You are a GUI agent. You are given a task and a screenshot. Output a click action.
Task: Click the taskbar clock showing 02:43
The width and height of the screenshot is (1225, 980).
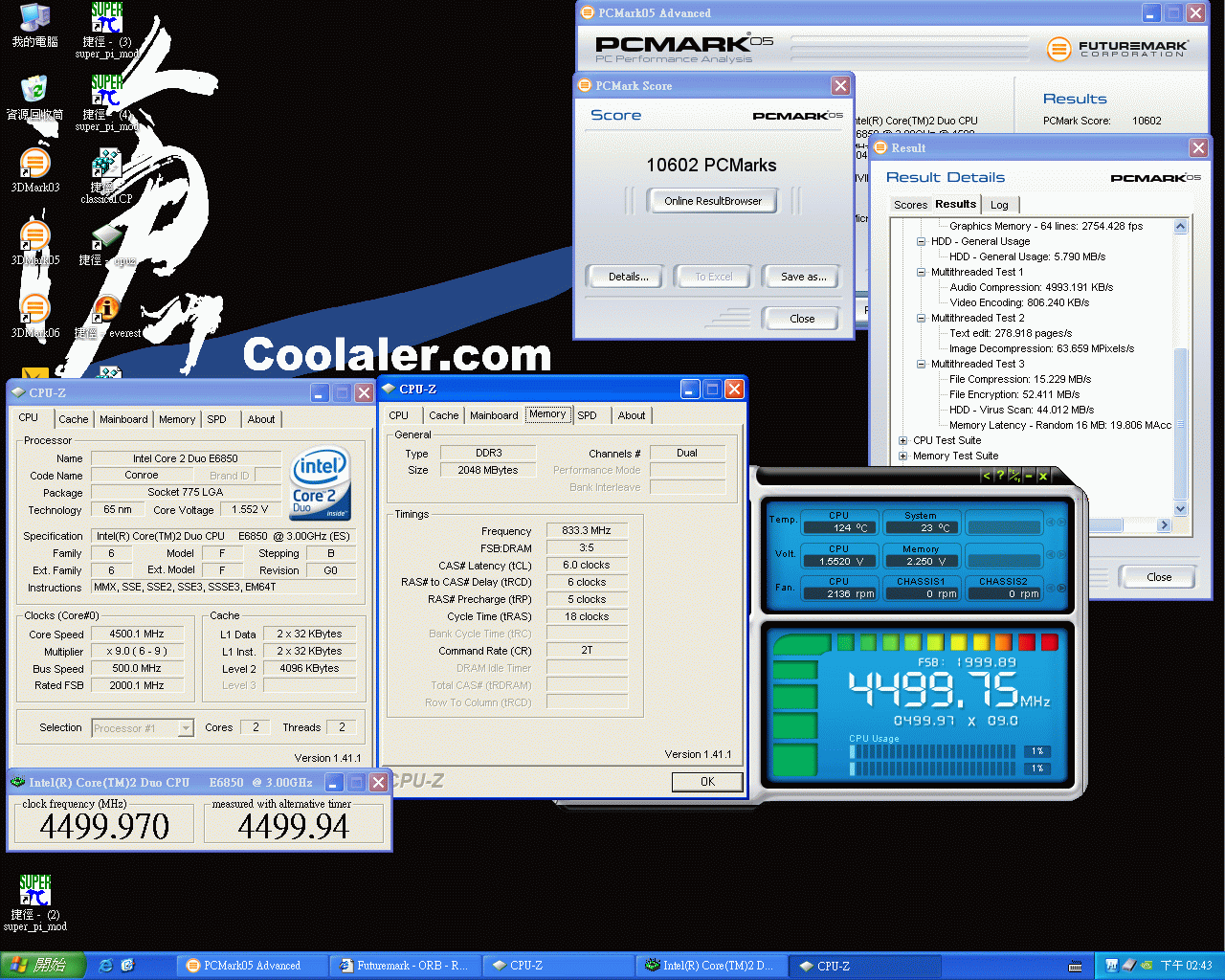point(1187,966)
